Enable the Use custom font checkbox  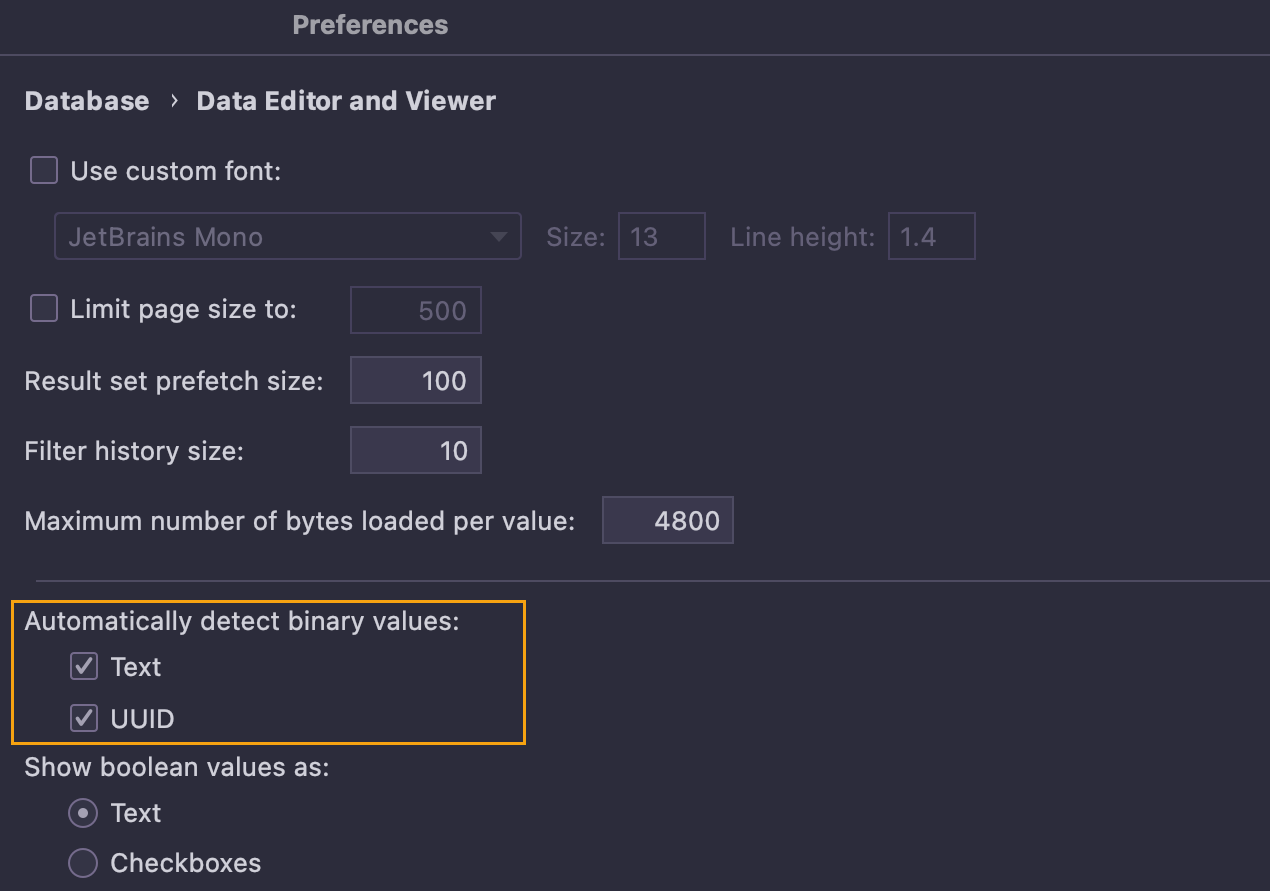(x=44, y=171)
